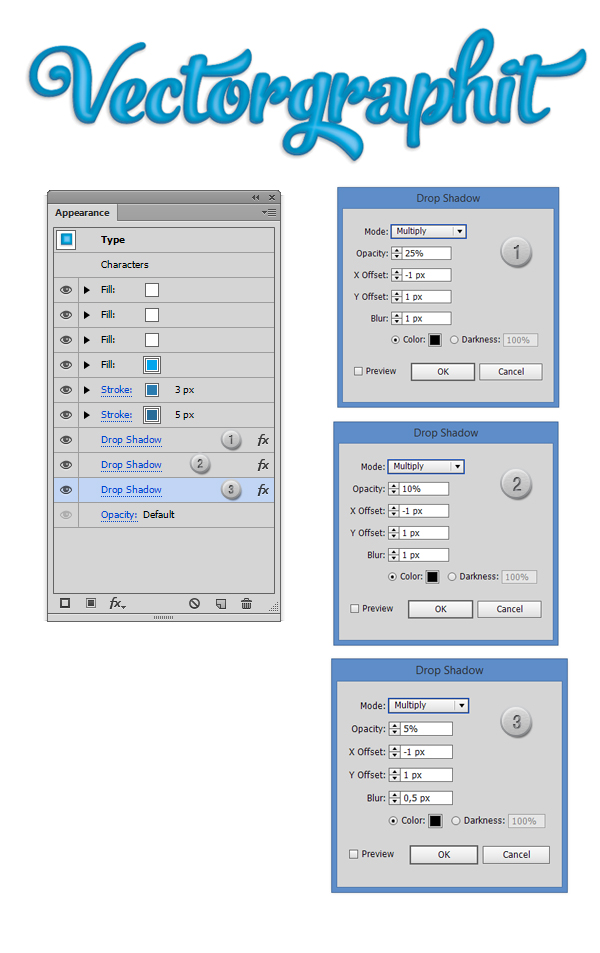
Task: Toggle visibility of the blue Fill row
Action: coord(66,365)
